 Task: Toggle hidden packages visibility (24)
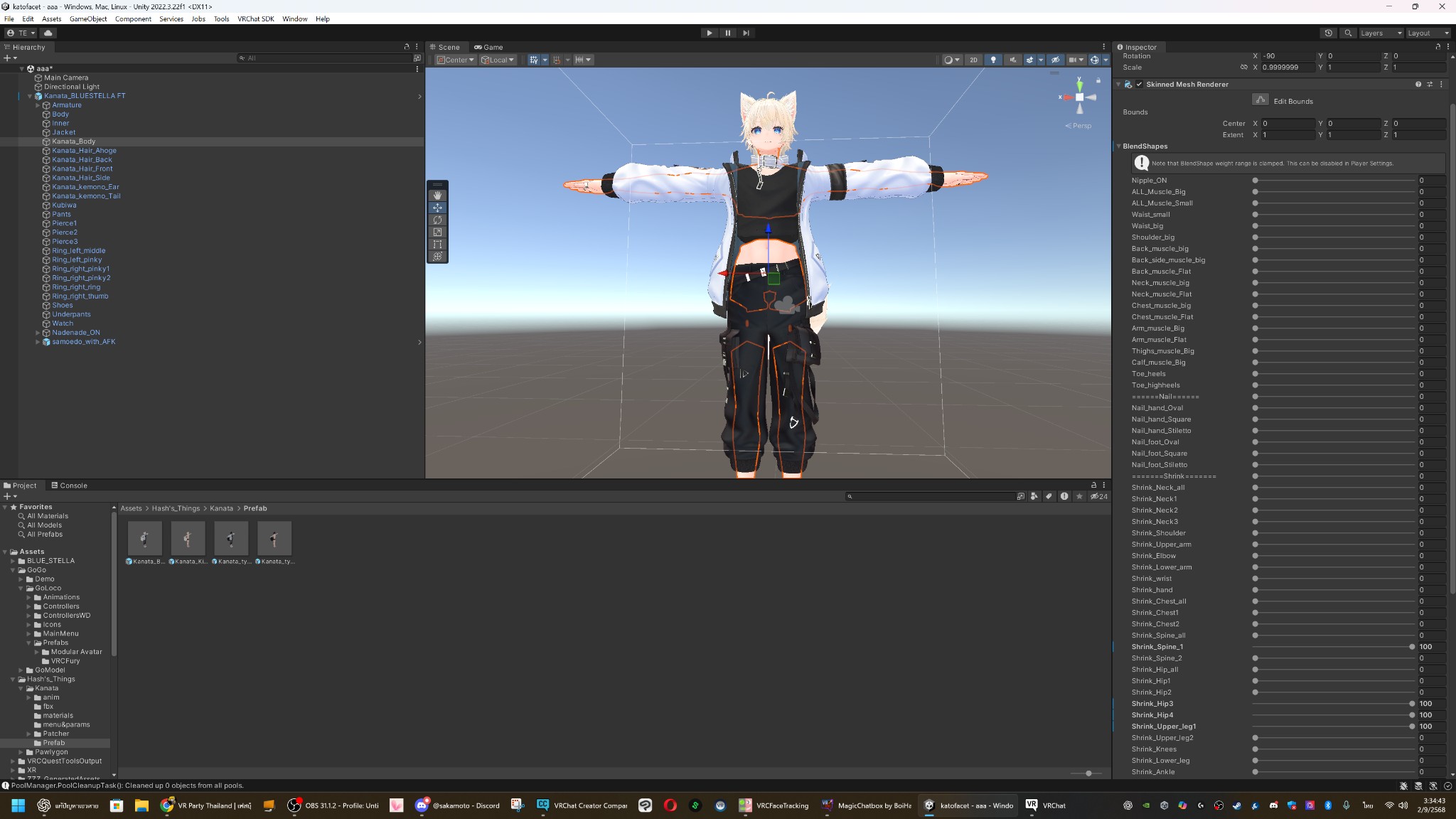1099,496
